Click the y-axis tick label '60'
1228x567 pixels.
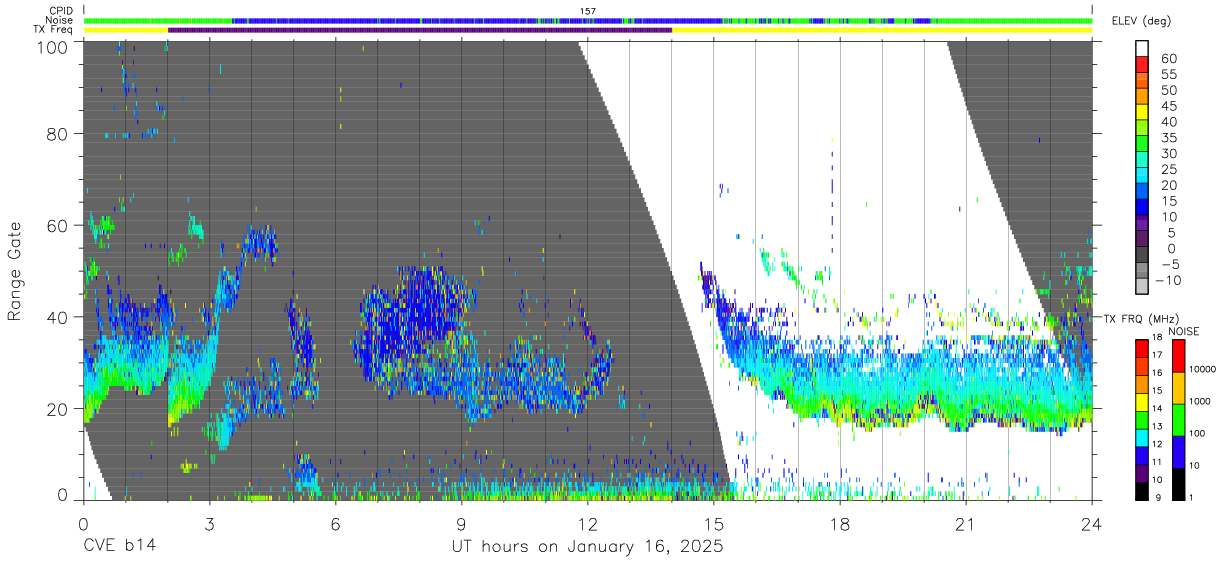pyautogui.click(x=59, y=226)
